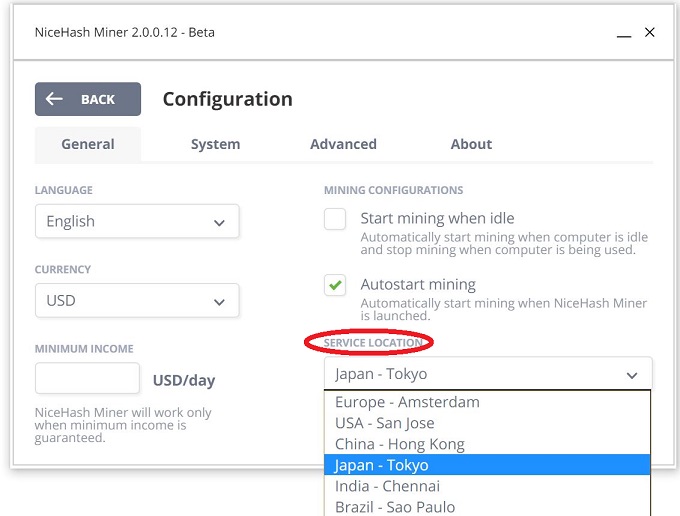The height and width of the screenshot is (516, 680).
Task: Choose China - Hong Kong service location
Action: click(487, 444)
